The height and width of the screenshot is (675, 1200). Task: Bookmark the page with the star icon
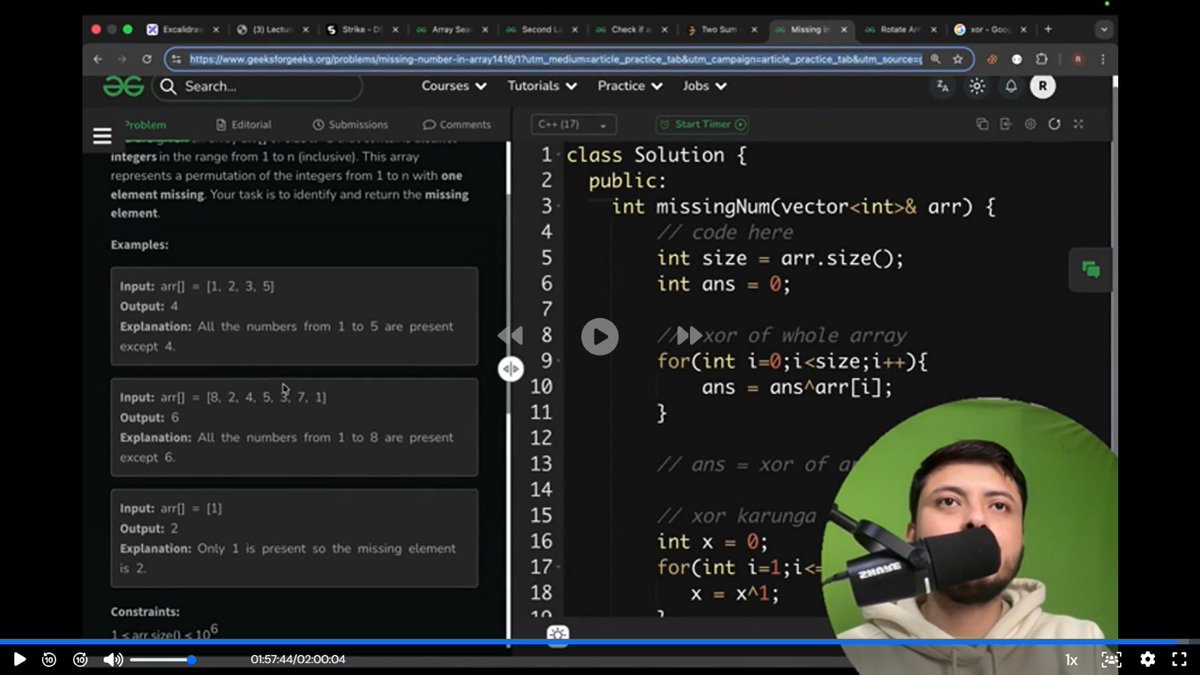point(958,59)
